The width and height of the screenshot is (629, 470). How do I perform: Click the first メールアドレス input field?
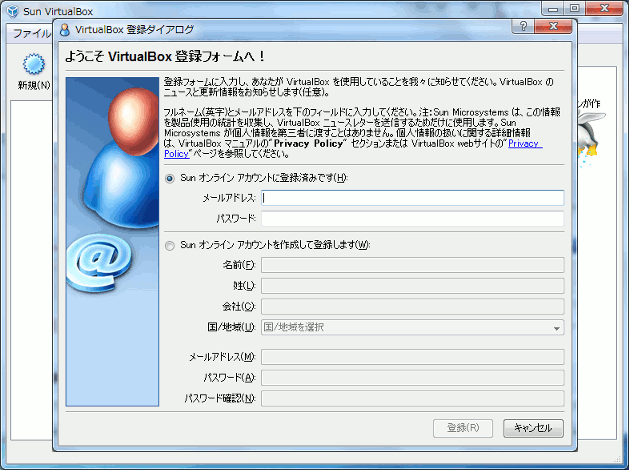[412, 198]
